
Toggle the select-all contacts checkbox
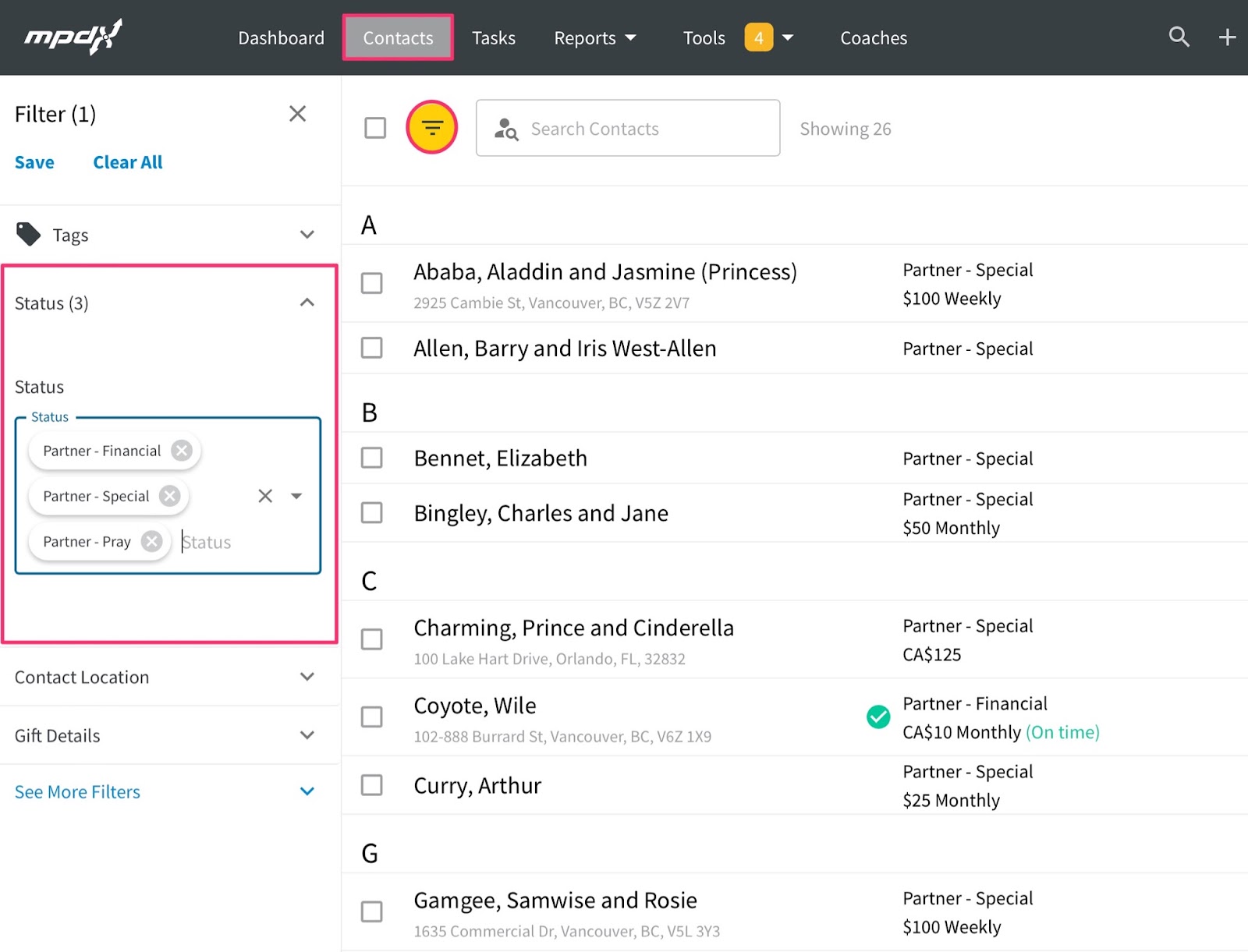point(375,128)
